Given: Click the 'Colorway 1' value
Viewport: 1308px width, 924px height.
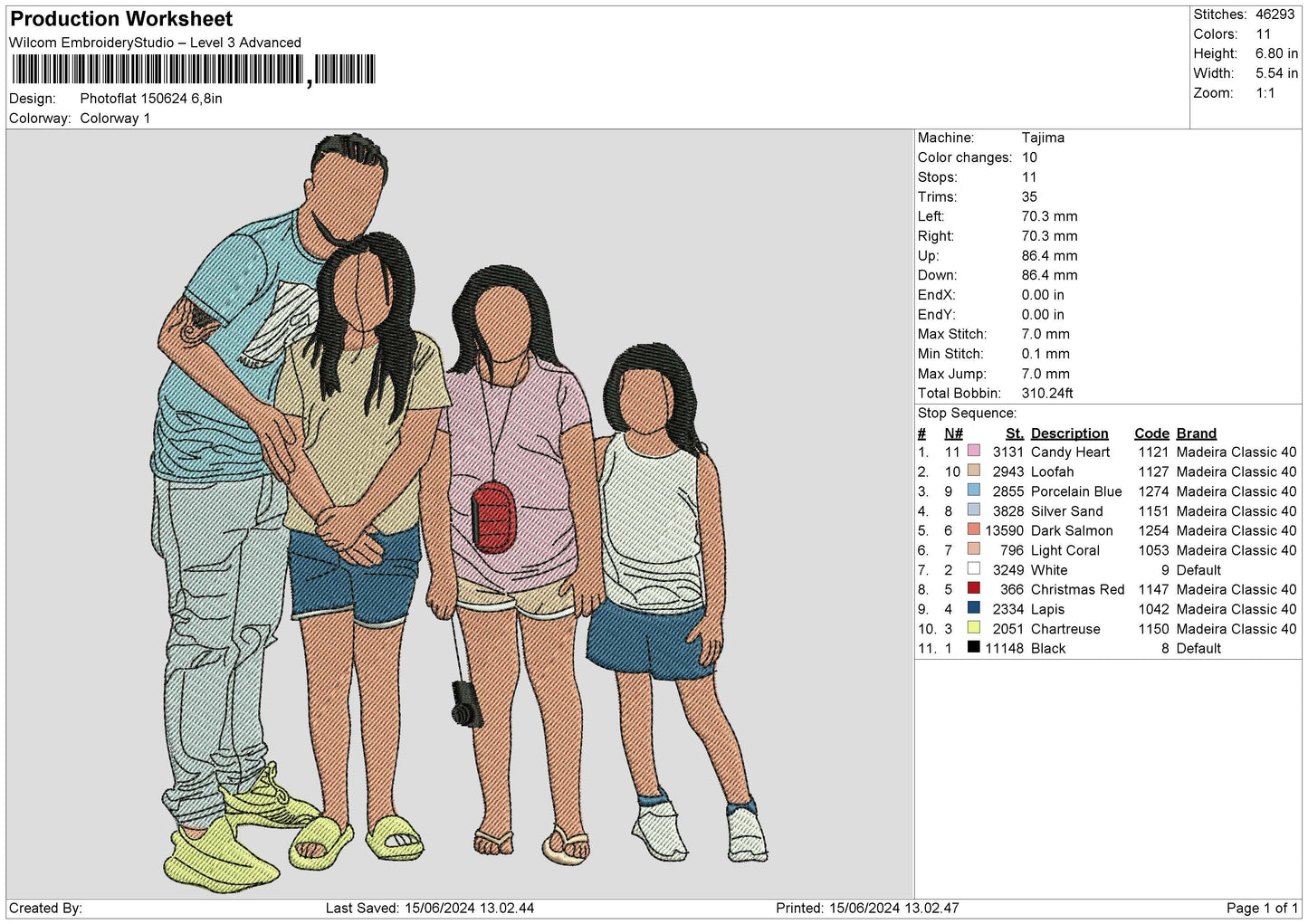Looking at the screenshot, I should click(115, 119).
